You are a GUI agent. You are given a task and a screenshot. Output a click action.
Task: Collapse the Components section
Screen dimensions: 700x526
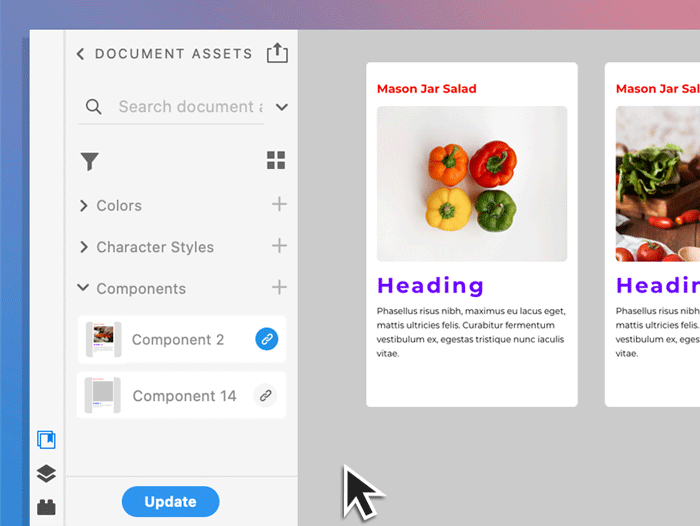coord(84,288)
